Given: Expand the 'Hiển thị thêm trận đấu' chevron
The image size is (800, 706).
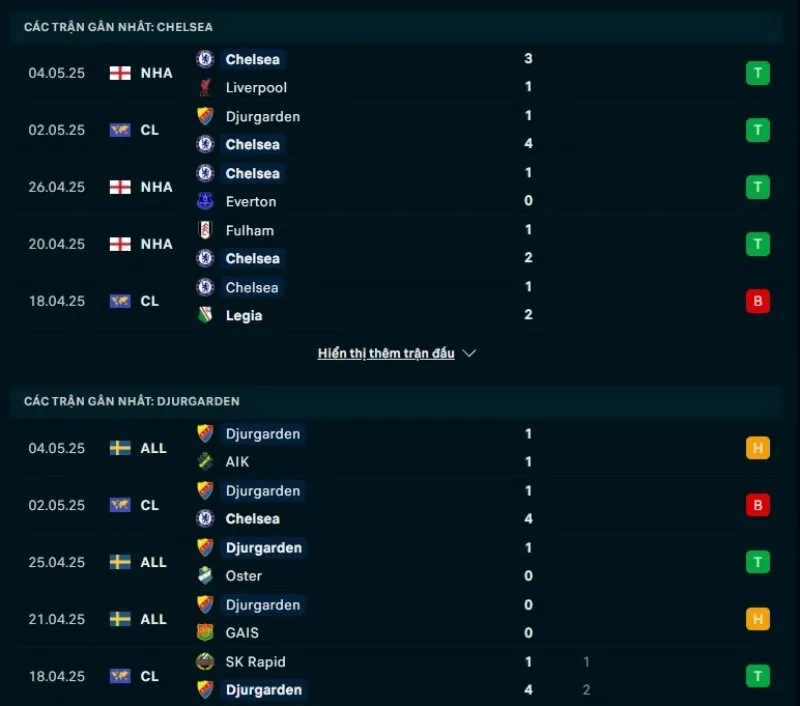Looking at the screenshot, I should (469, 353).
